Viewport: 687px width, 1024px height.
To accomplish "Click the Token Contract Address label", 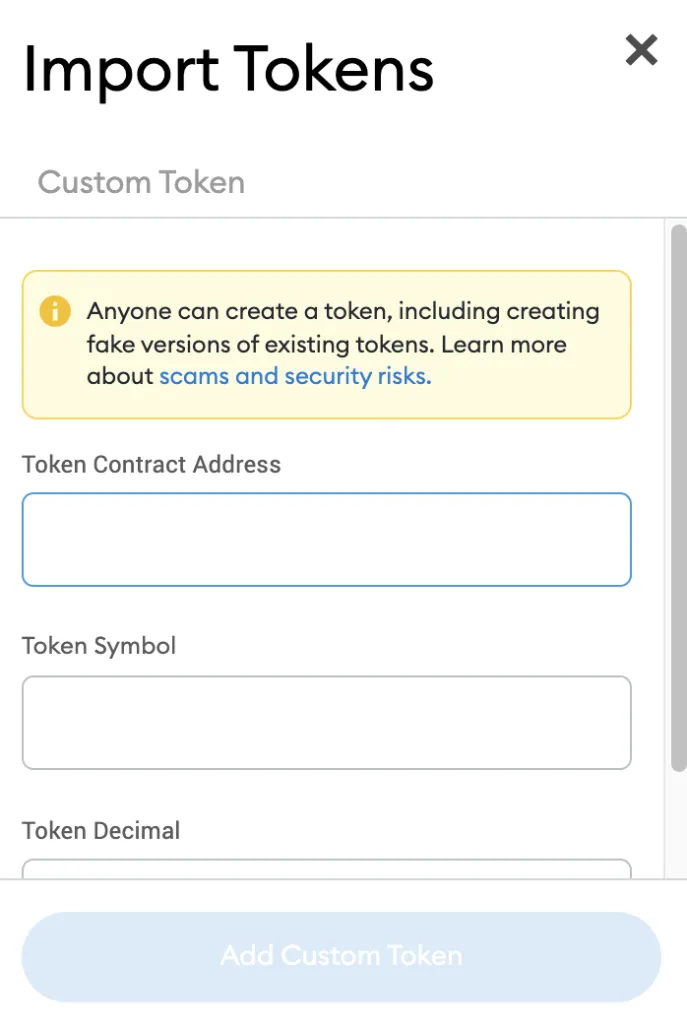I will (152, 464).
